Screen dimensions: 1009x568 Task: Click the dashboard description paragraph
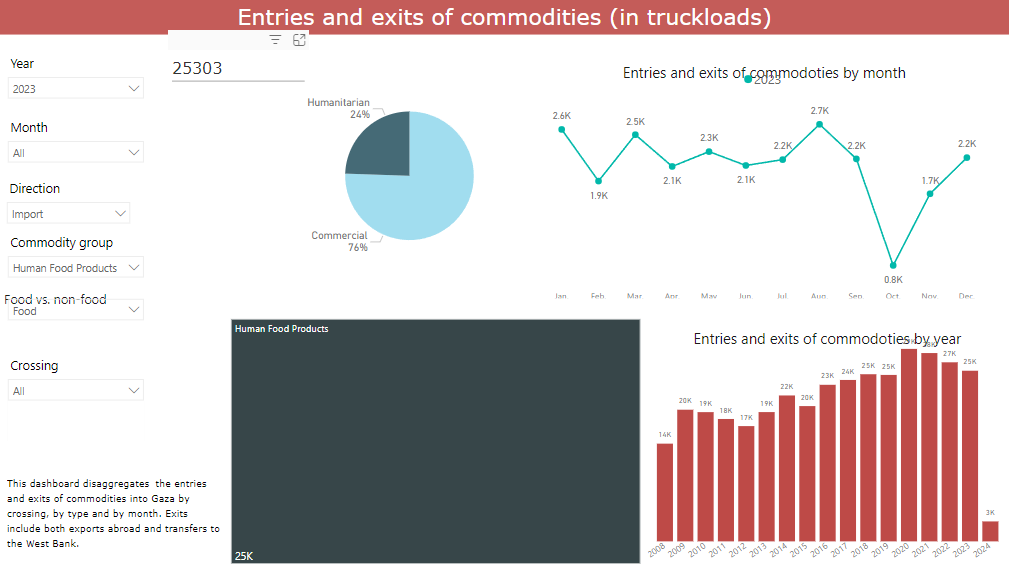pos(113,513)
